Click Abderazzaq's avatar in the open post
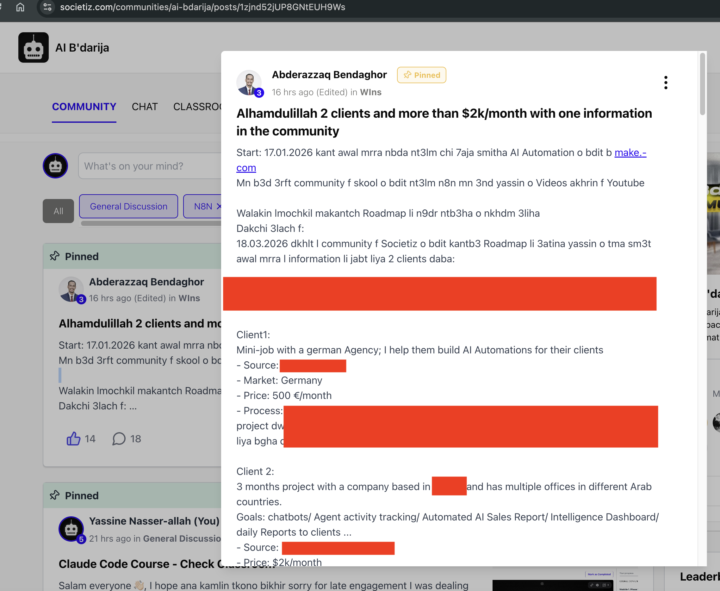 (x=249, y=83)
